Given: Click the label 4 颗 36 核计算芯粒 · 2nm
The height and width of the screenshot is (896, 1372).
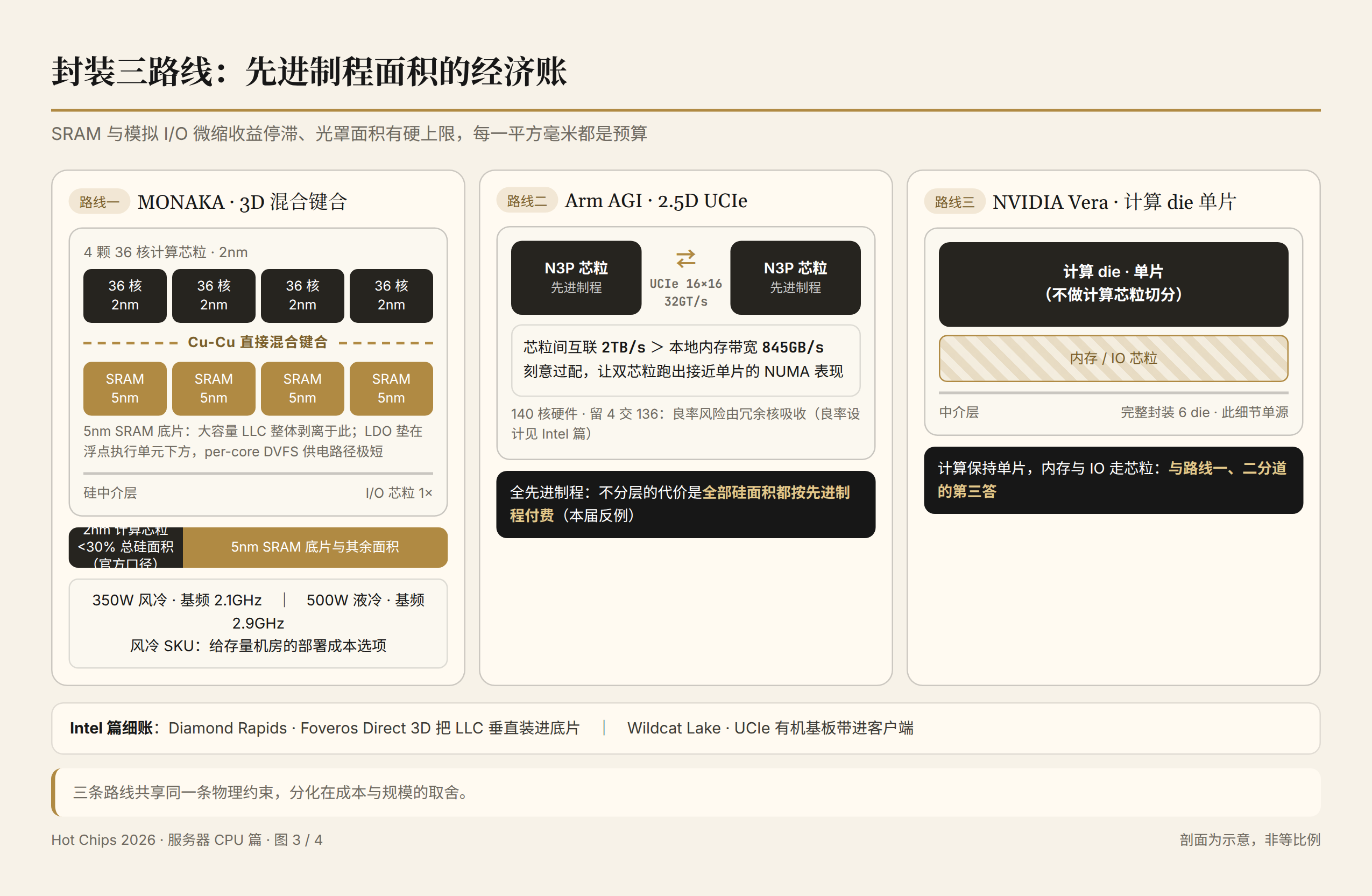Looking at the screenshot, I should coord(166,252).
